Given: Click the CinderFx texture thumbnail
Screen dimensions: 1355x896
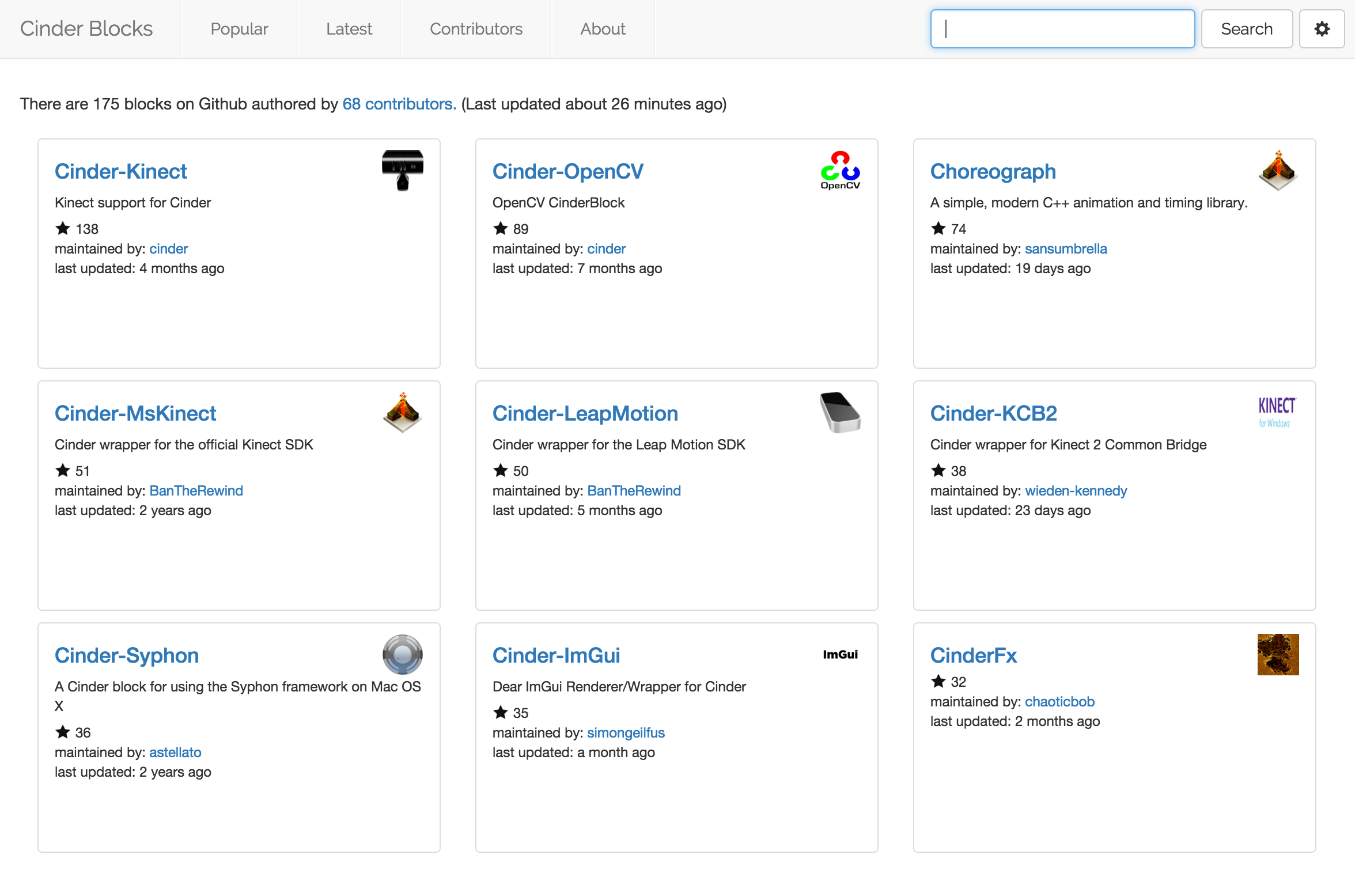Looking at the screenshot, I should pyautogui.click(x=1278, y=655).
